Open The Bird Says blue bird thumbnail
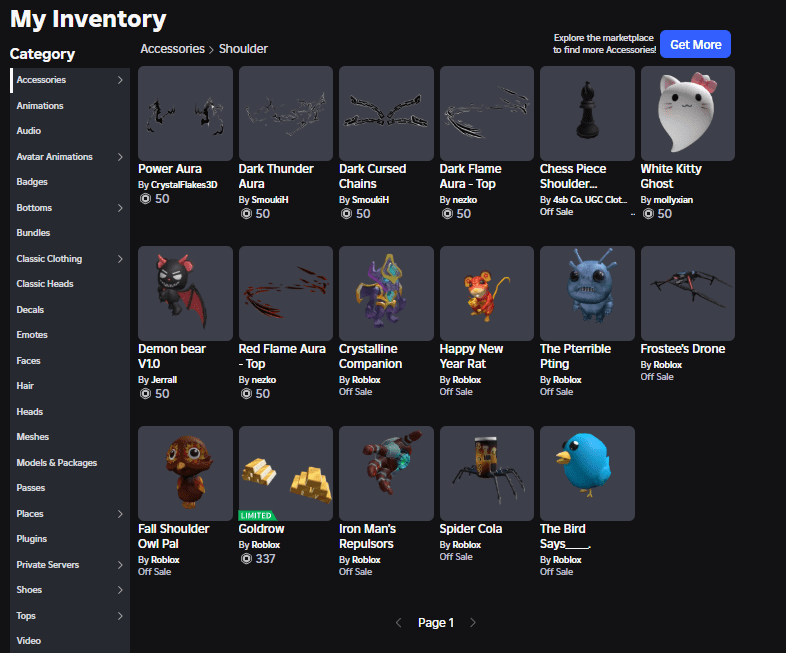This screenshot has width=786, height=653. [587, 473]
